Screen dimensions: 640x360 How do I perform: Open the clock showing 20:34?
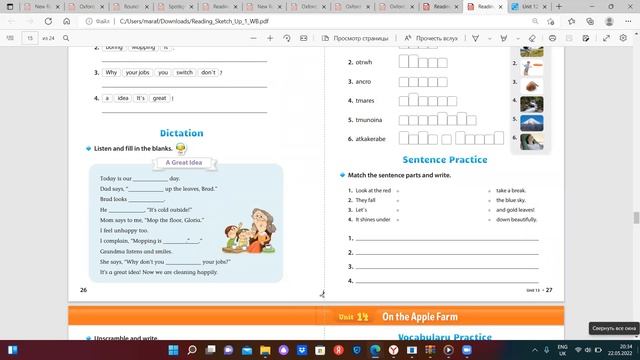tap(620, 350)
